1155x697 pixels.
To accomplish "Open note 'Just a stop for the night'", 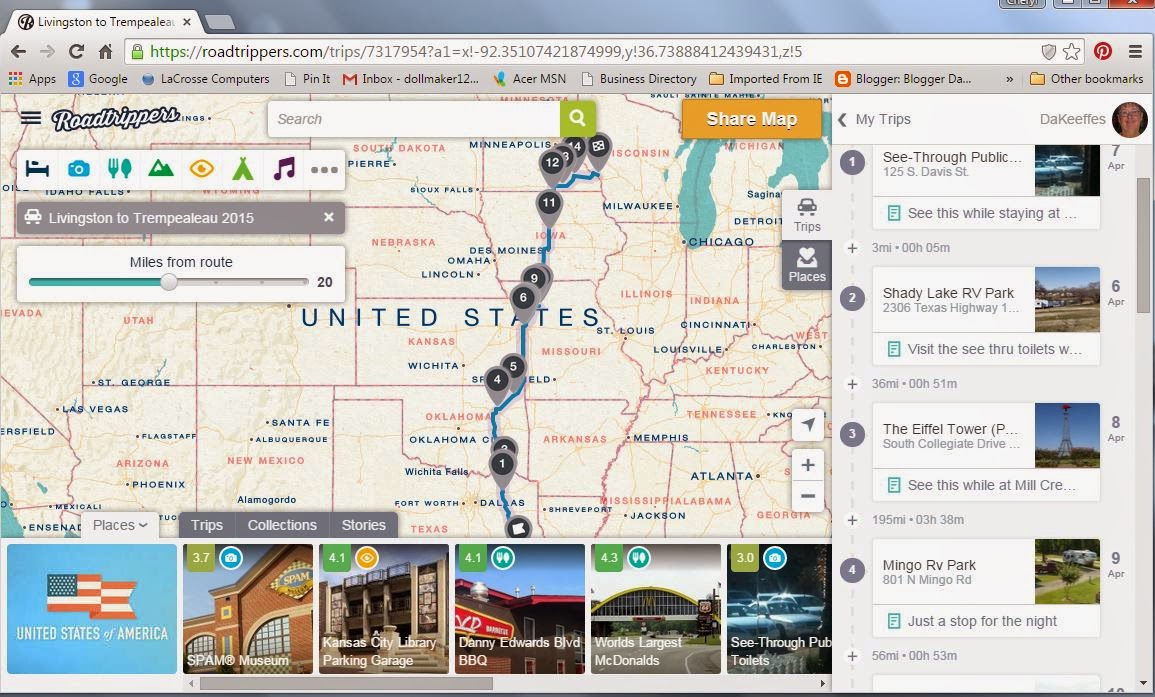I will [986, 621].
